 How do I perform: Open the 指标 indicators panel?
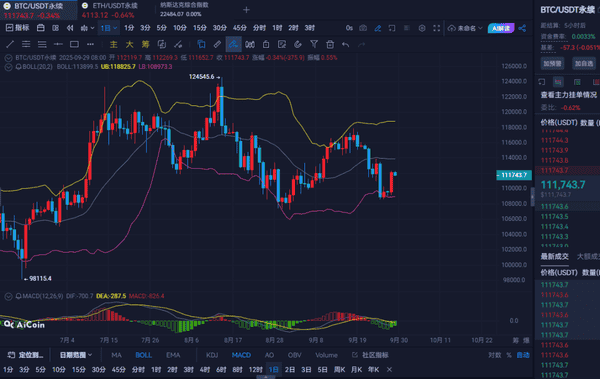point(18,28)
